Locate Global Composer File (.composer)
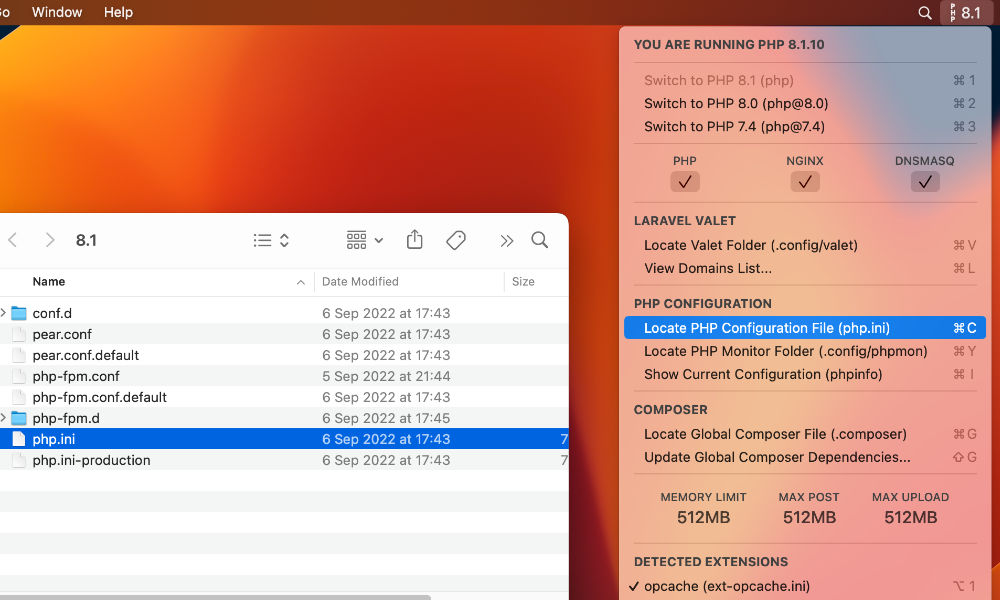Viewport: 1000px width, 600px height. pyautogui.click(x=805, y=434)
